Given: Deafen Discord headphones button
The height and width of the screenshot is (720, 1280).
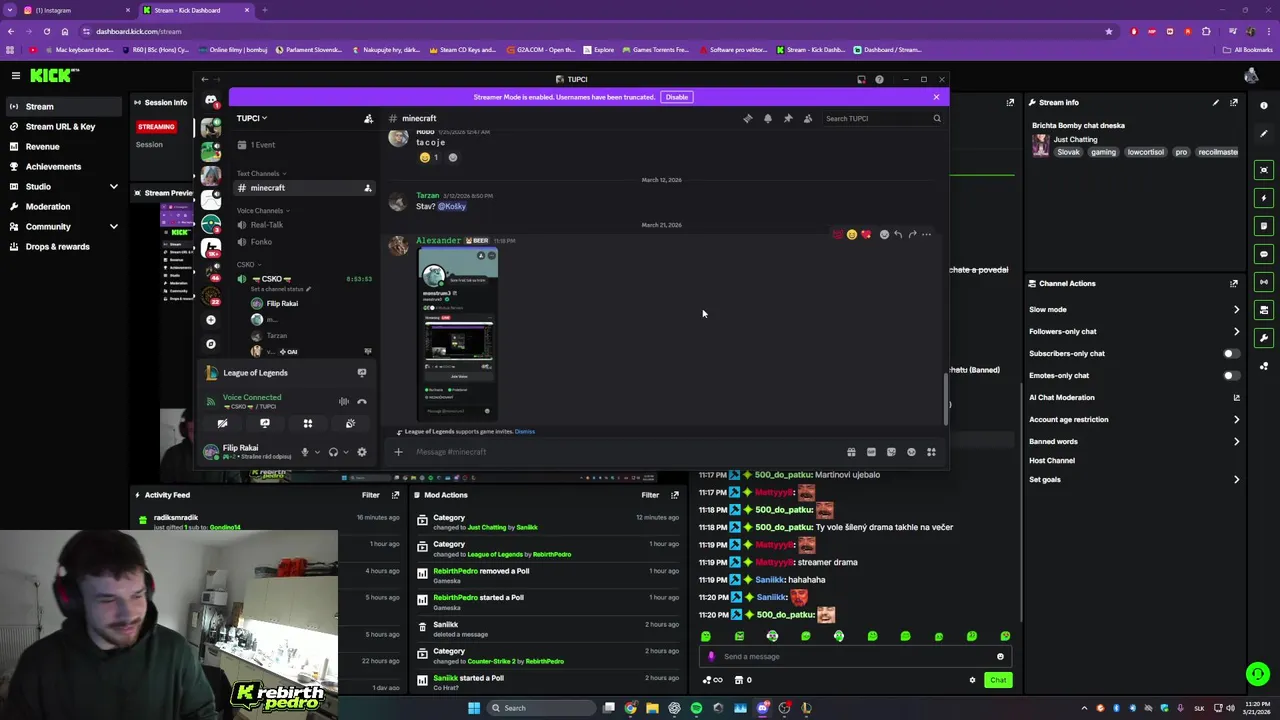Looking at the screenshot, I should pyautogui.click(x=333, y=452).
